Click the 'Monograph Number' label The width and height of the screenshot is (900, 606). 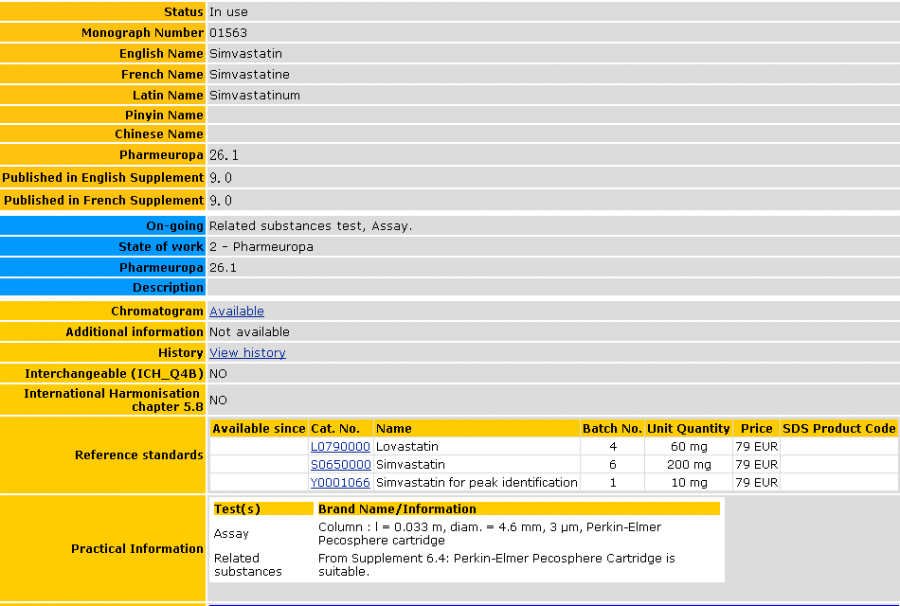tap(142, 33)
